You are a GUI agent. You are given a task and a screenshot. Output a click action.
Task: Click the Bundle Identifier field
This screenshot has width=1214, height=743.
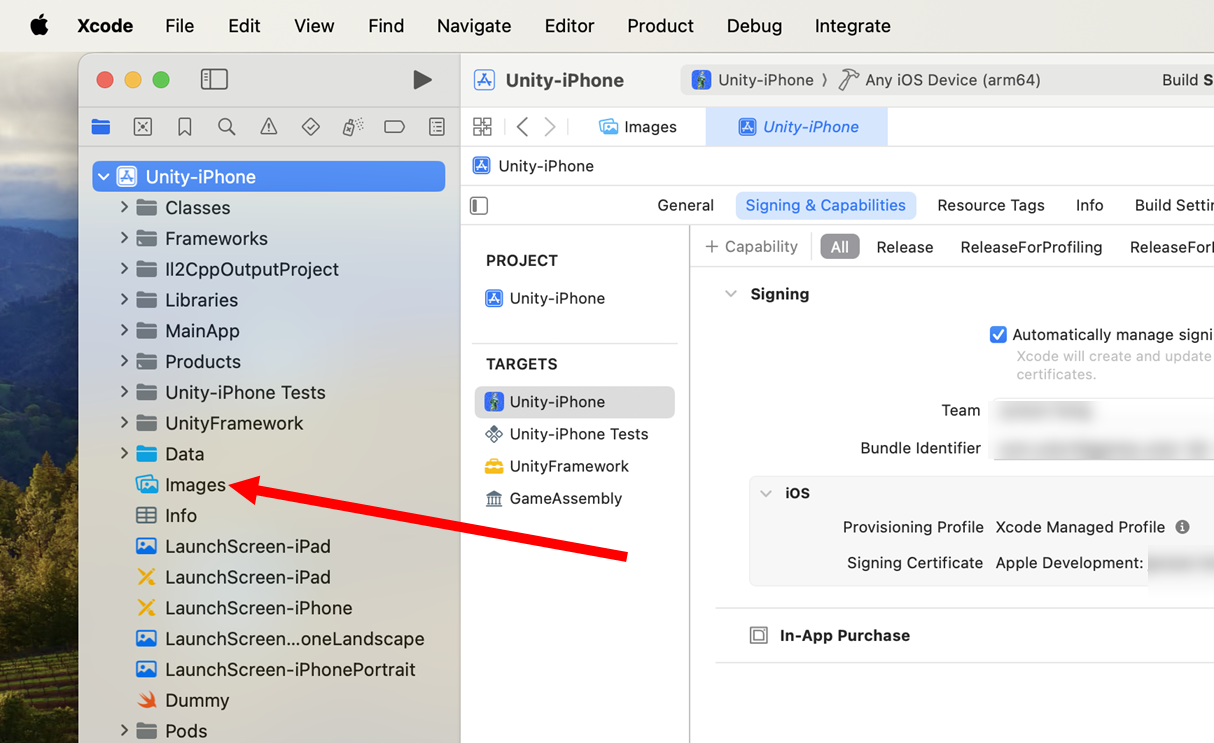point(1102,448)
